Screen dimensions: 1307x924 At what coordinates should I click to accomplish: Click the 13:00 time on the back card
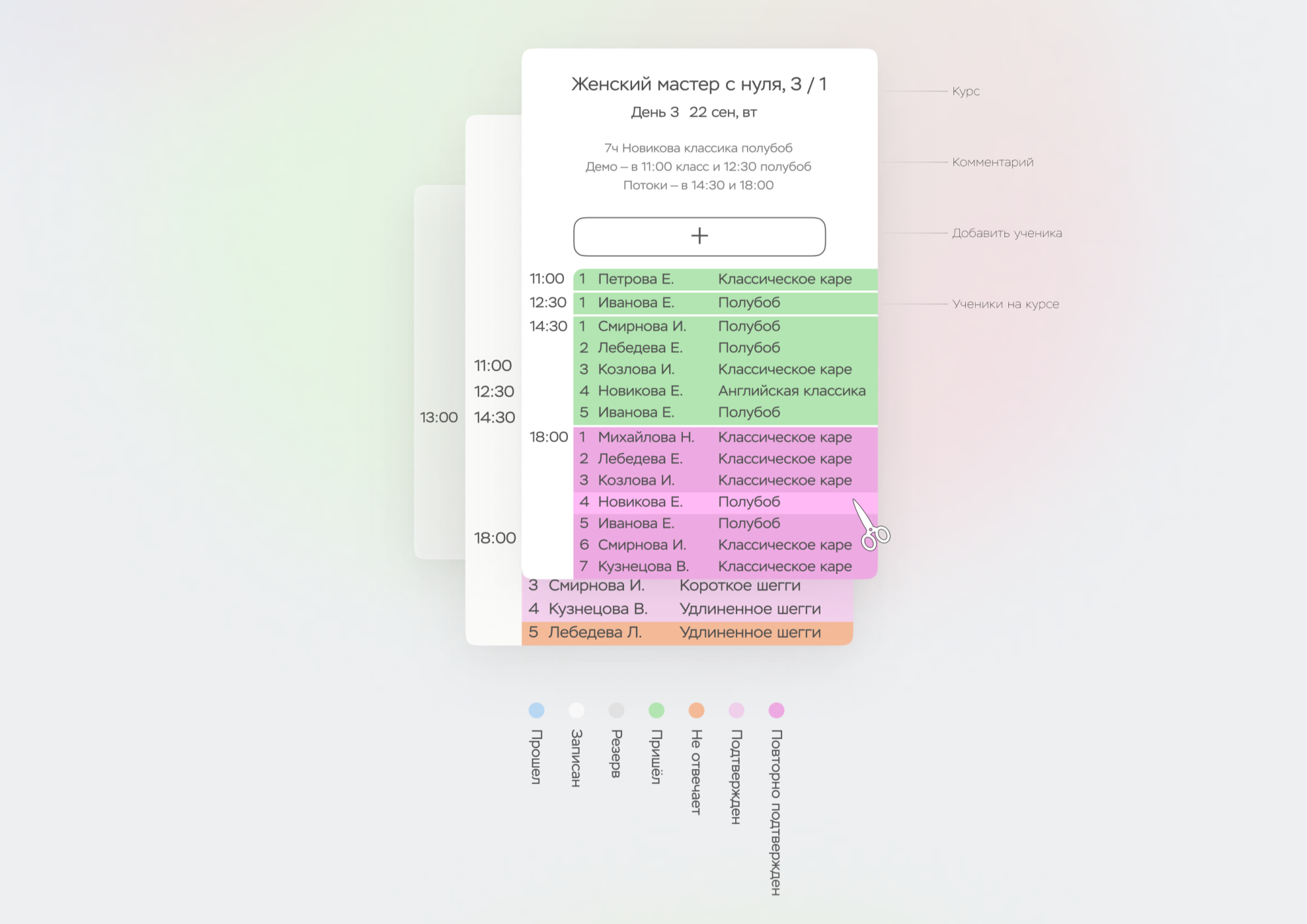click(438, 418)
